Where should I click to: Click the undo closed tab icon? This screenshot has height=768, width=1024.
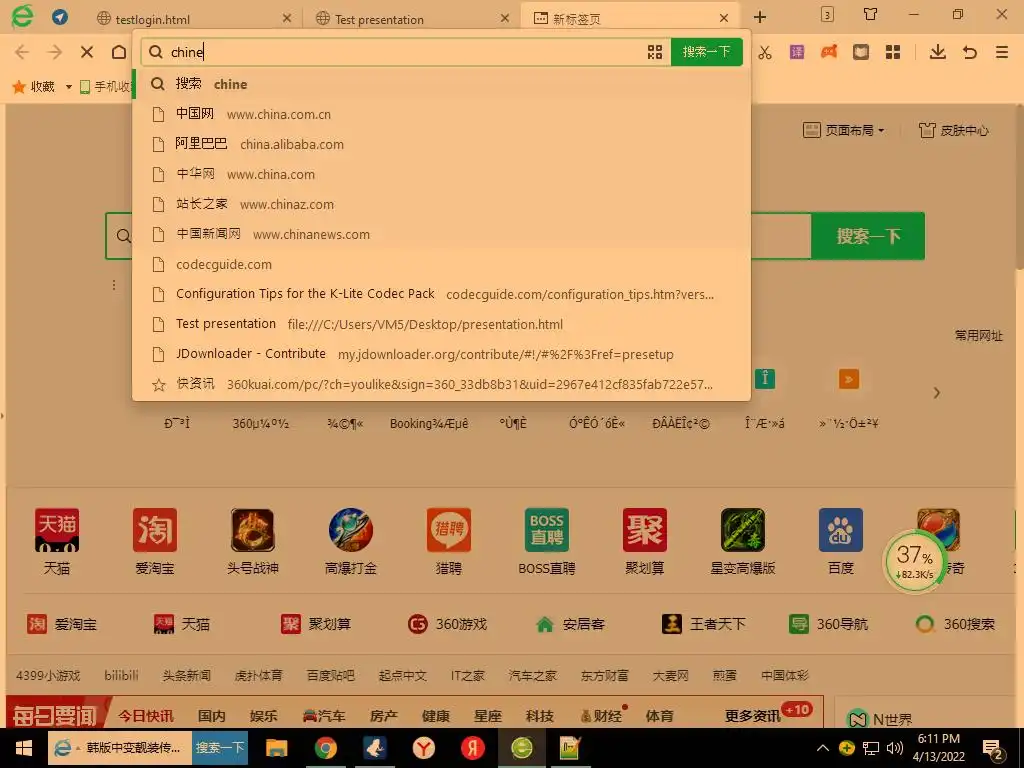pyautogui.click(x=970, y=52)
